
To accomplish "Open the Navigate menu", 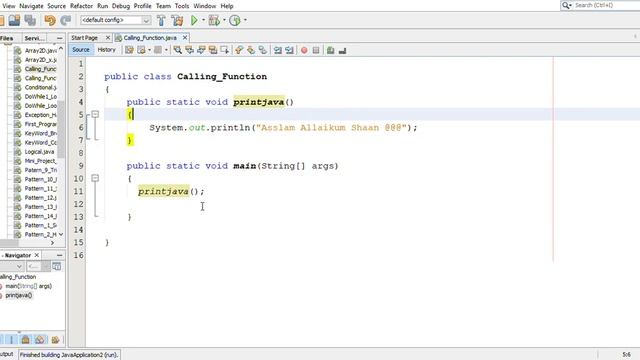I will pyautogui.click(x=31, y=6).
